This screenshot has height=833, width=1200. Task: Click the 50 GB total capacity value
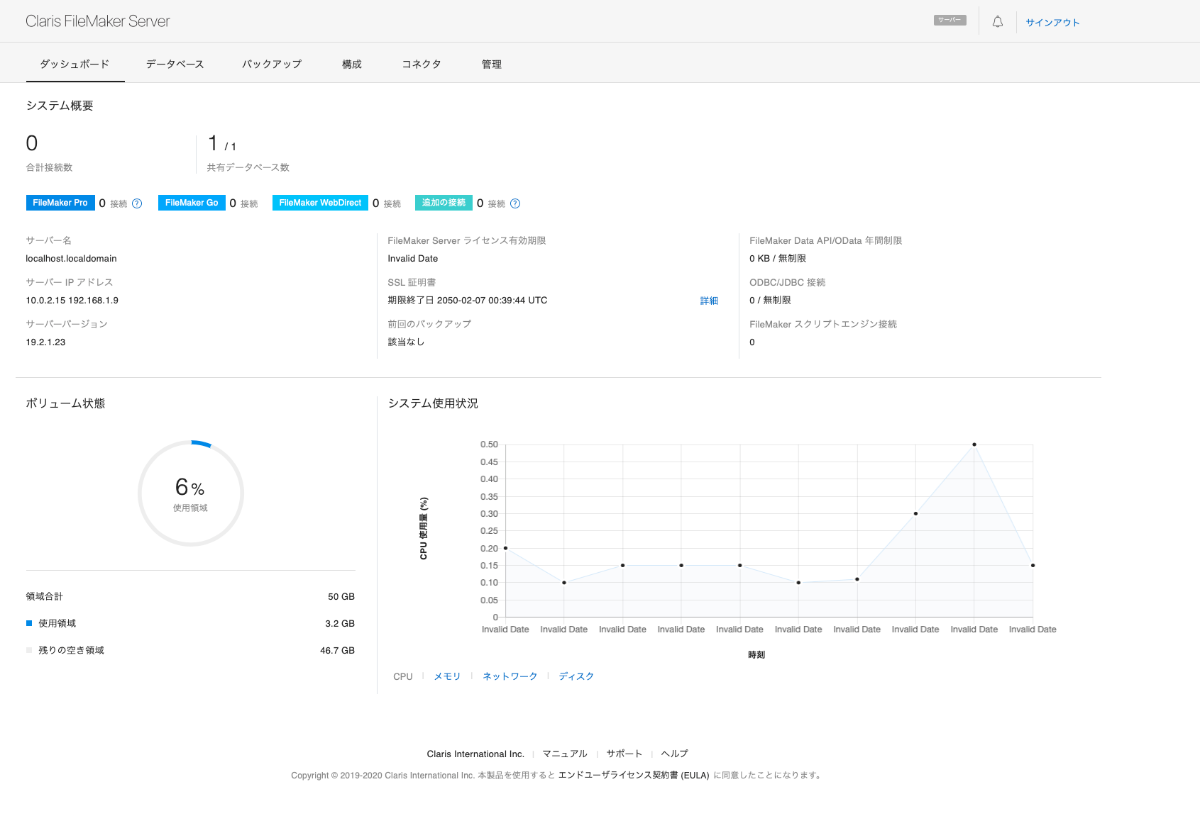pos(341,597)
